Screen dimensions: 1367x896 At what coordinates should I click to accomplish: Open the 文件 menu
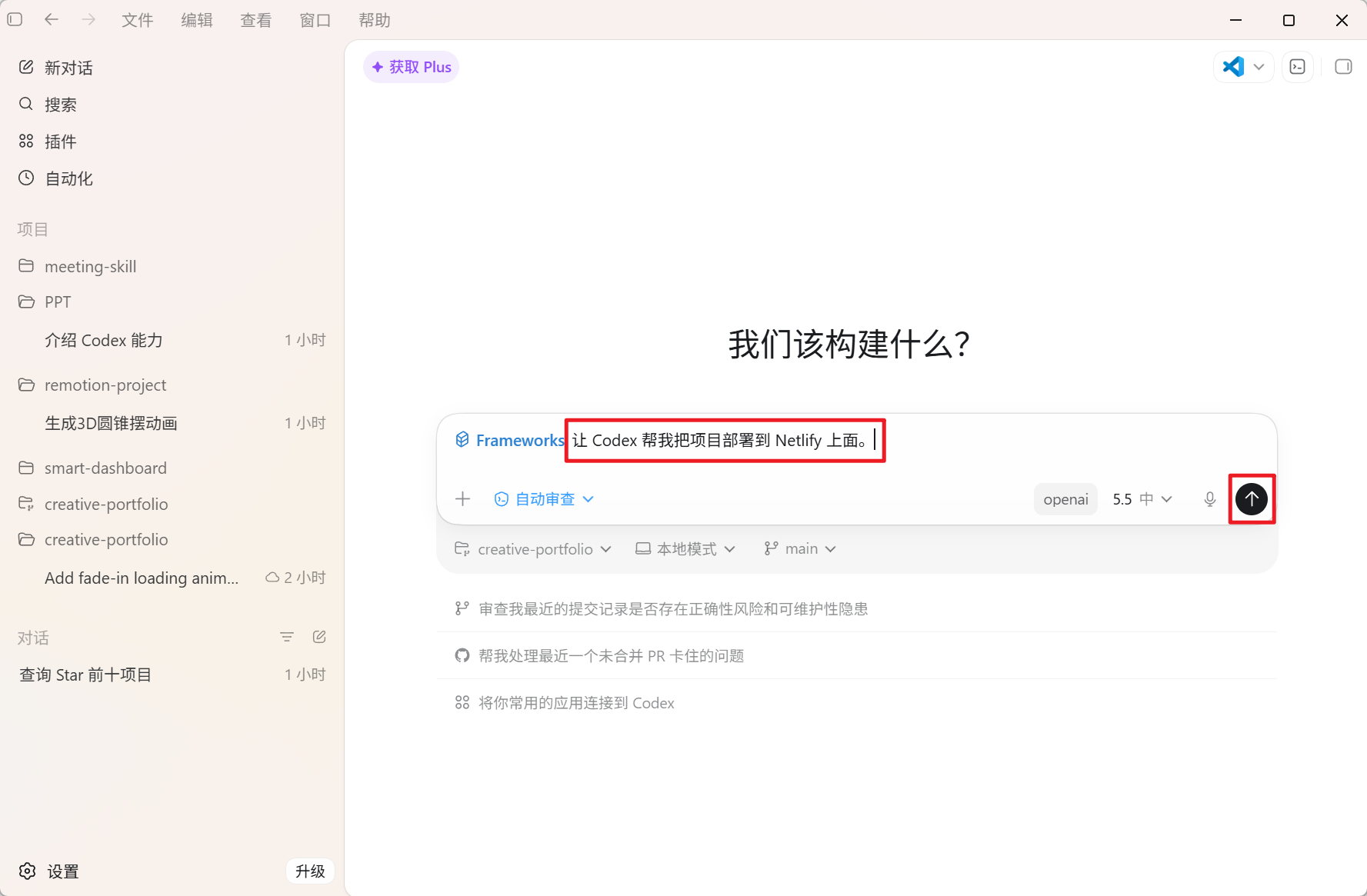[138, 20]
